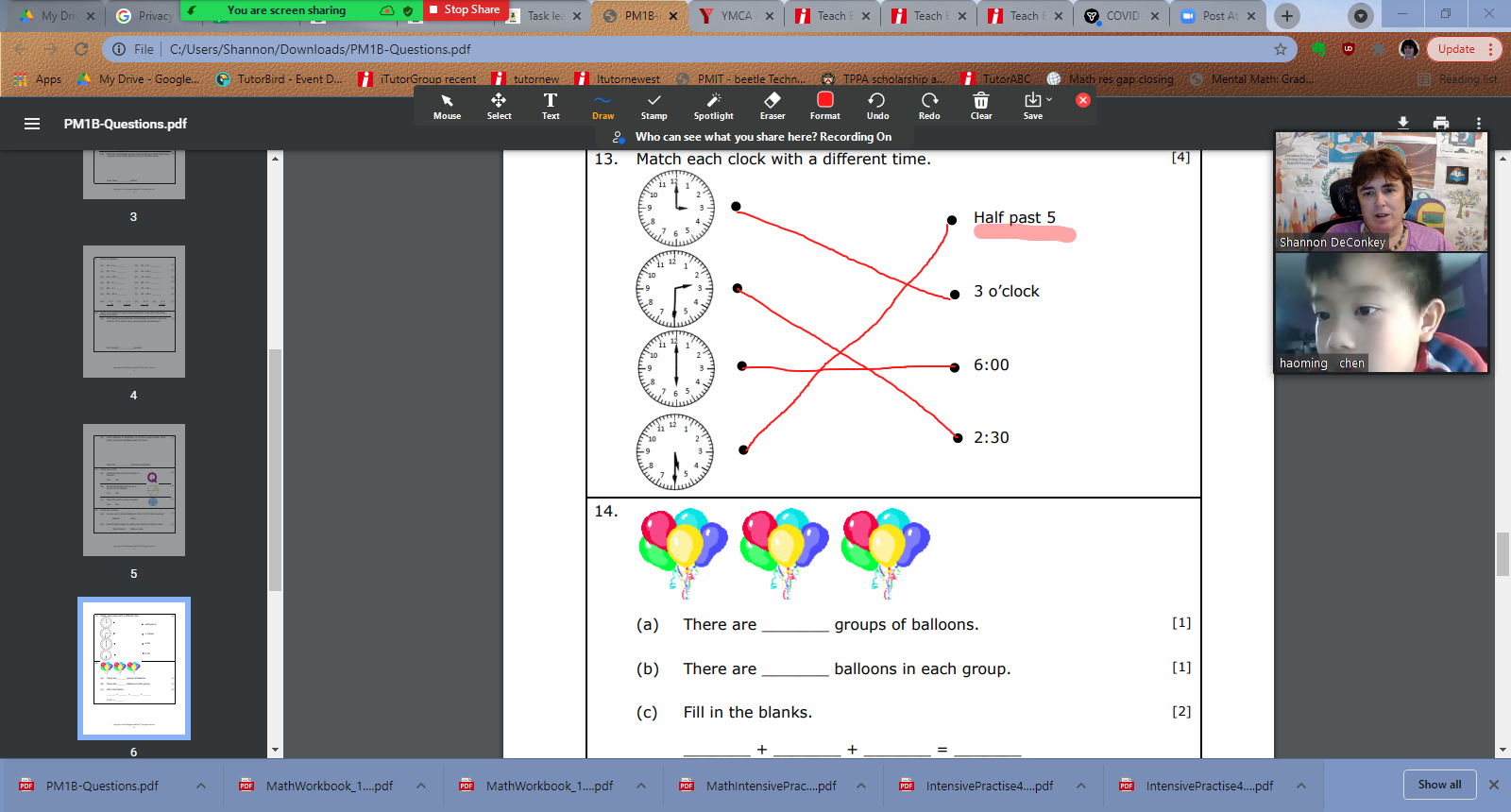The height and width of the screenshot is (812, 1511).
Task: Close the annotation toolbar
Action: [x=1083, y=100]
